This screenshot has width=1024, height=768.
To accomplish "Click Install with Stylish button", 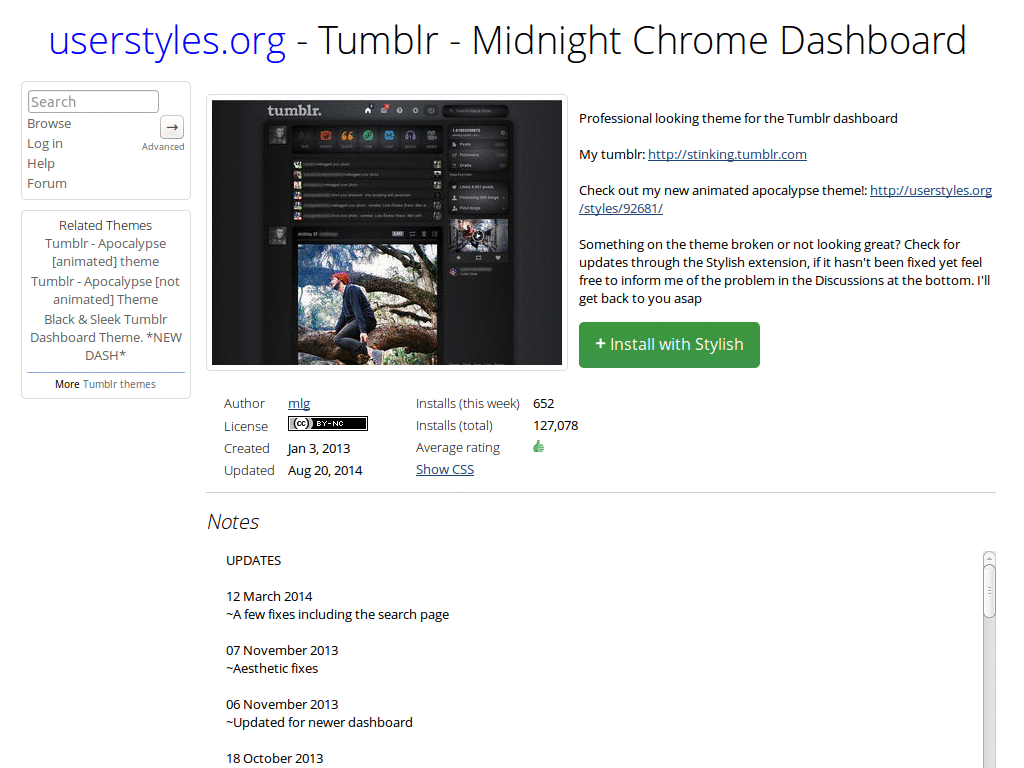I will click(x=669, y=345).
